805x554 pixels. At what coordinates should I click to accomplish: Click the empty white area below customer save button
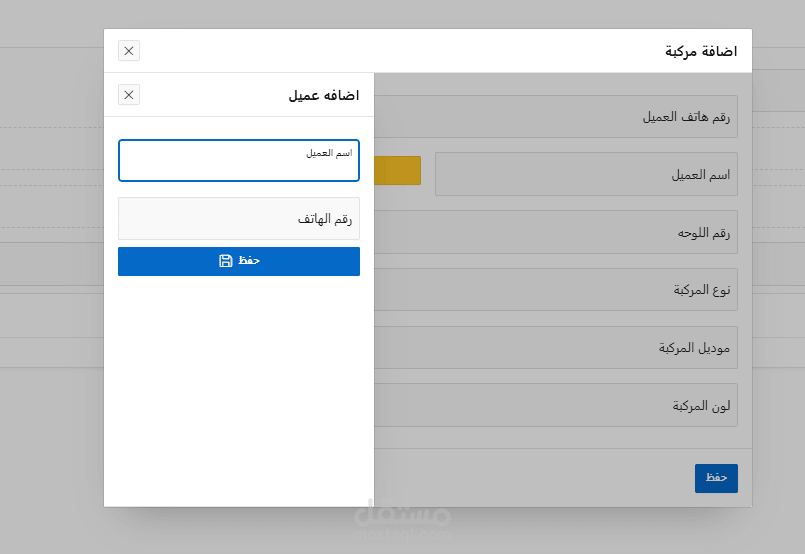[x=238, y=390]
